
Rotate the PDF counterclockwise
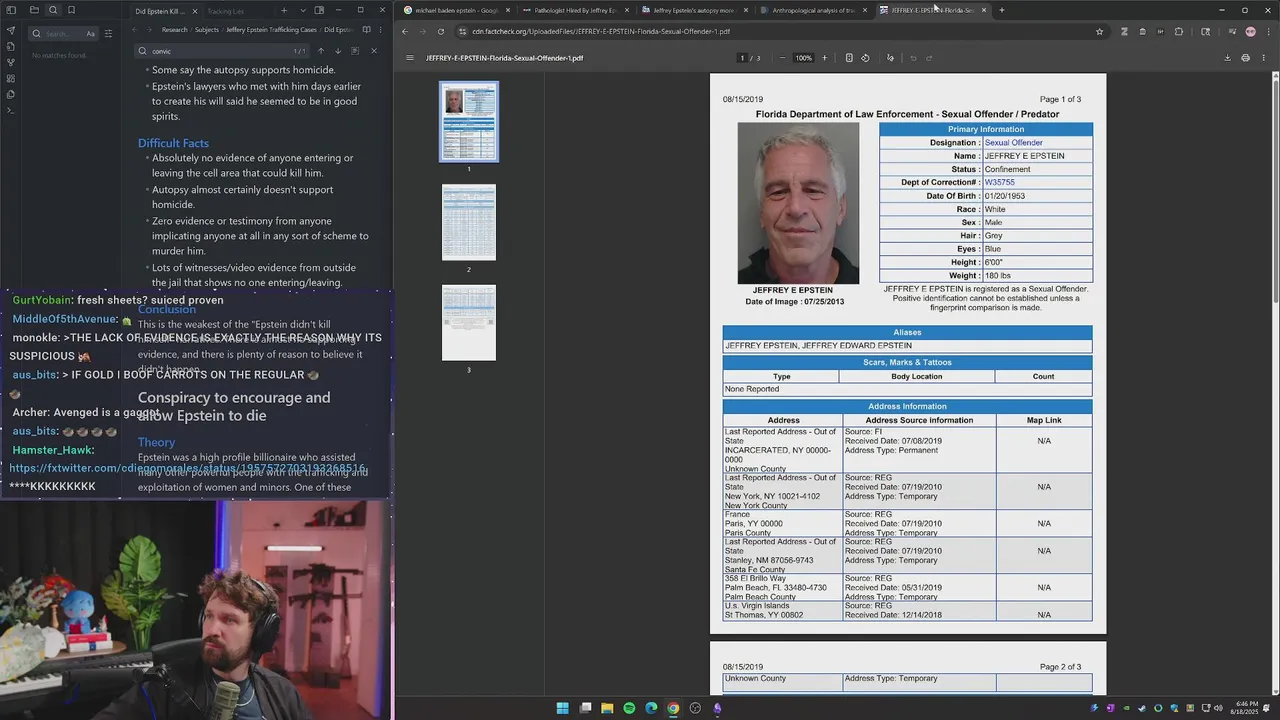865,58
